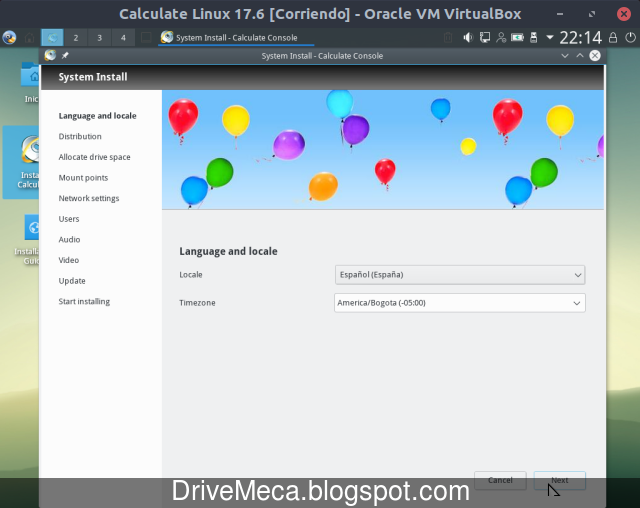Image resolution: width=640 pixels, height=508 pixels.
Task: Click the Calculate Console window menu icon
Action: click(50, 55)
